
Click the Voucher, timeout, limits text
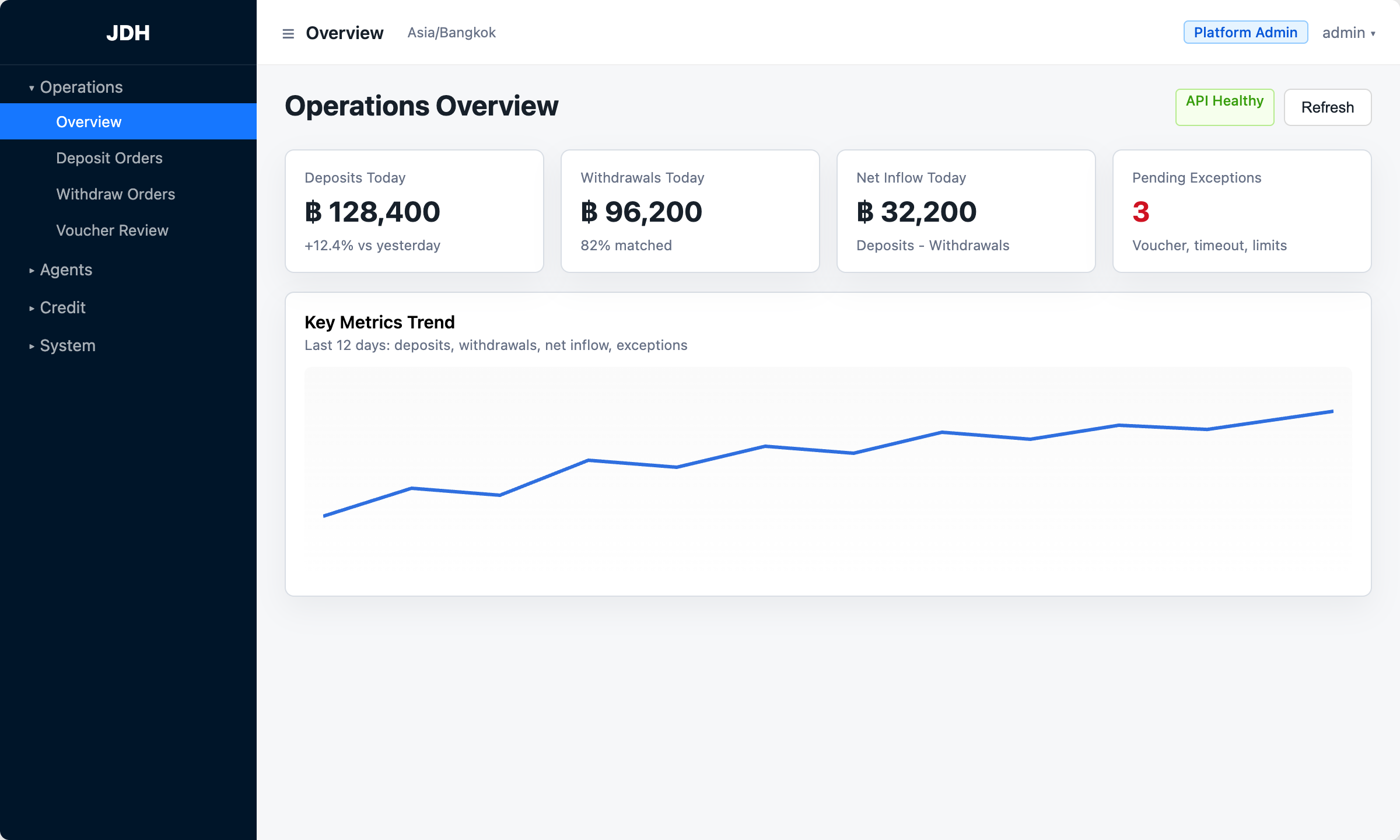click(1209, 245)
